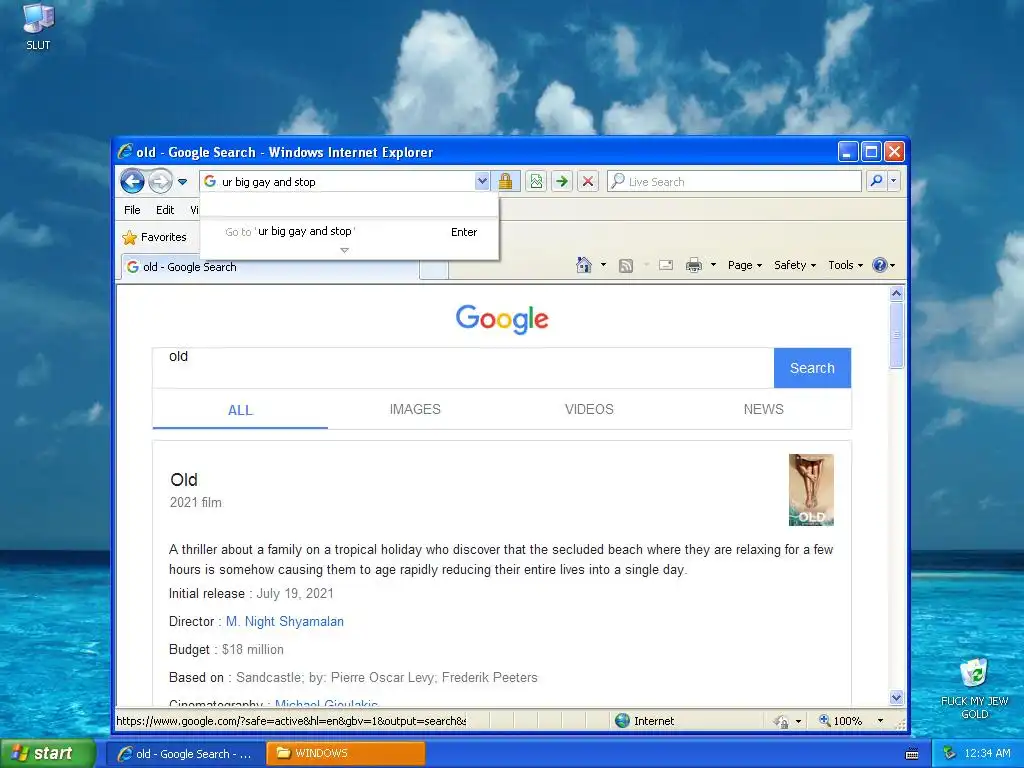Open the zoom level dropdown arrow
The width and height of the screenshot is (1024, 768).
(880, 721)
